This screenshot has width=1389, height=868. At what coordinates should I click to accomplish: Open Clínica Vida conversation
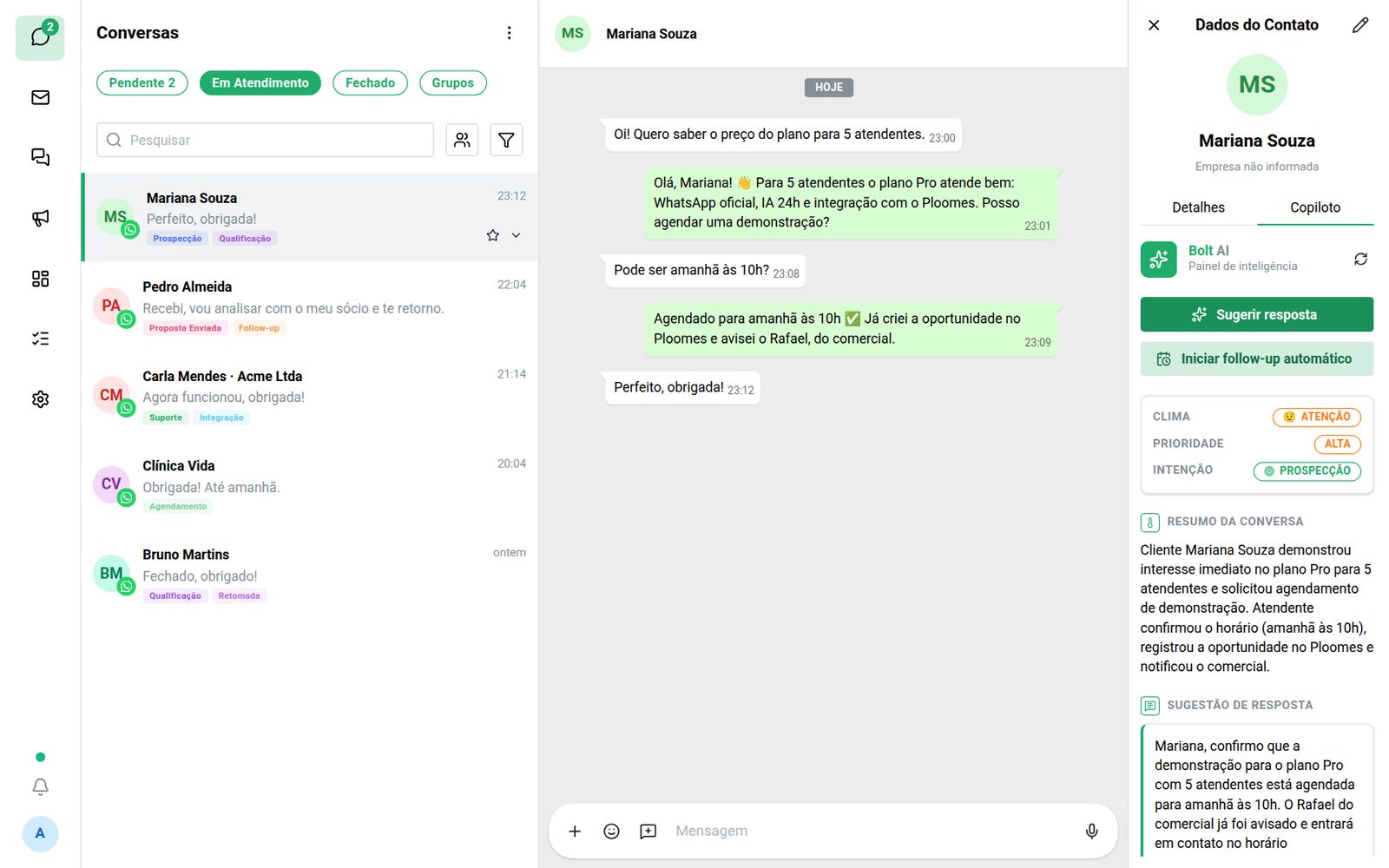tap(310, 486)
